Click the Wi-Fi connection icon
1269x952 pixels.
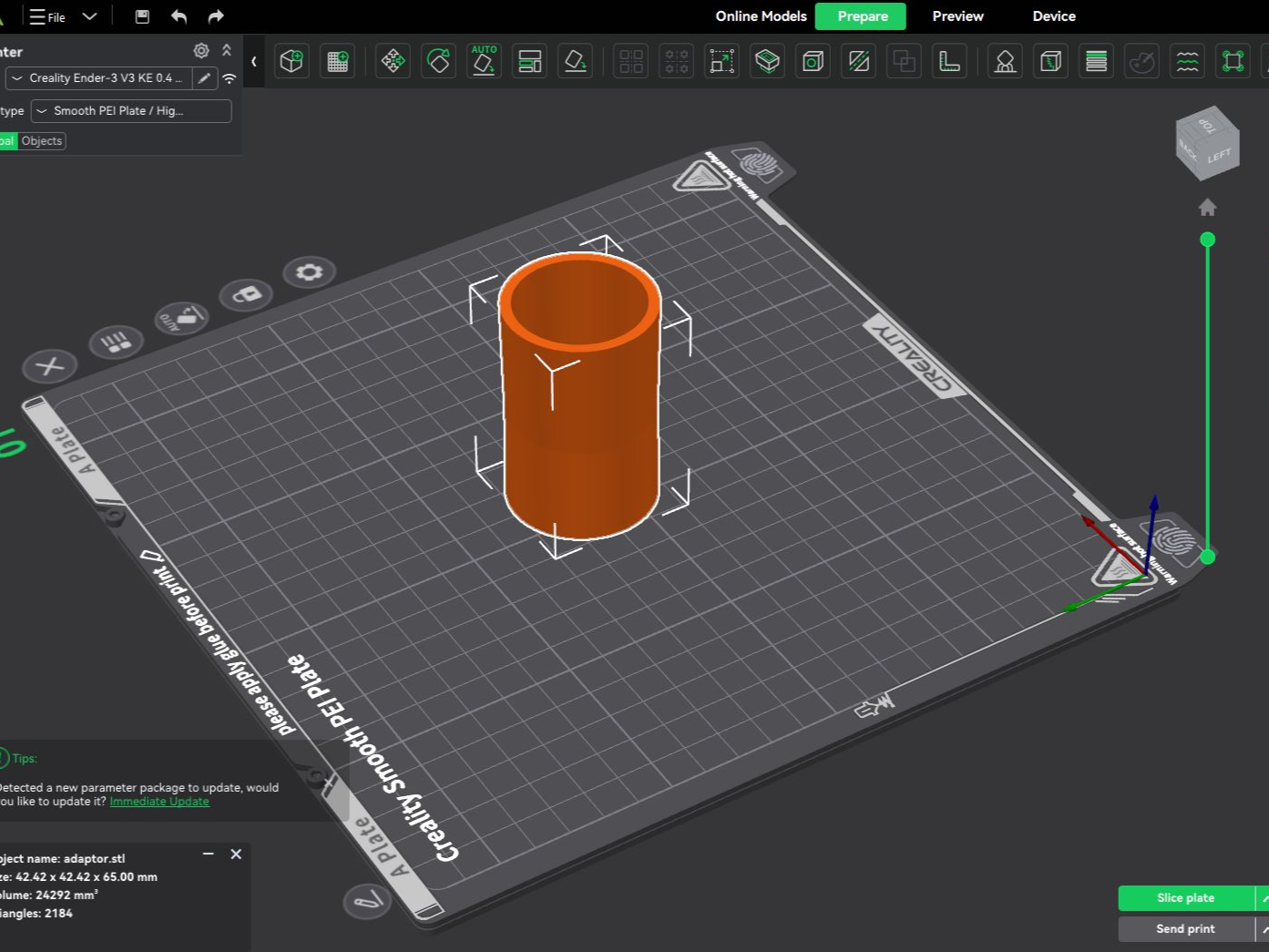coord(230,78)
